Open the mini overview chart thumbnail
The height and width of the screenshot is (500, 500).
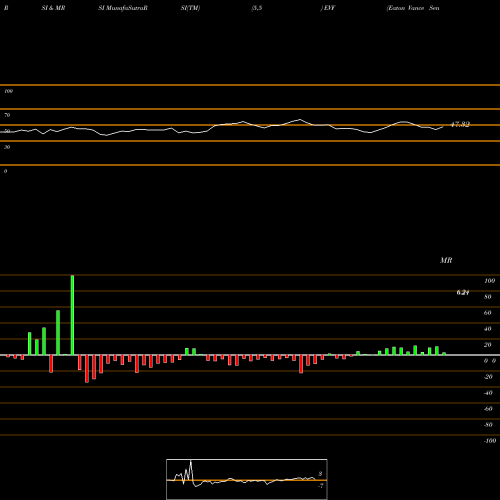coord(247,479)
